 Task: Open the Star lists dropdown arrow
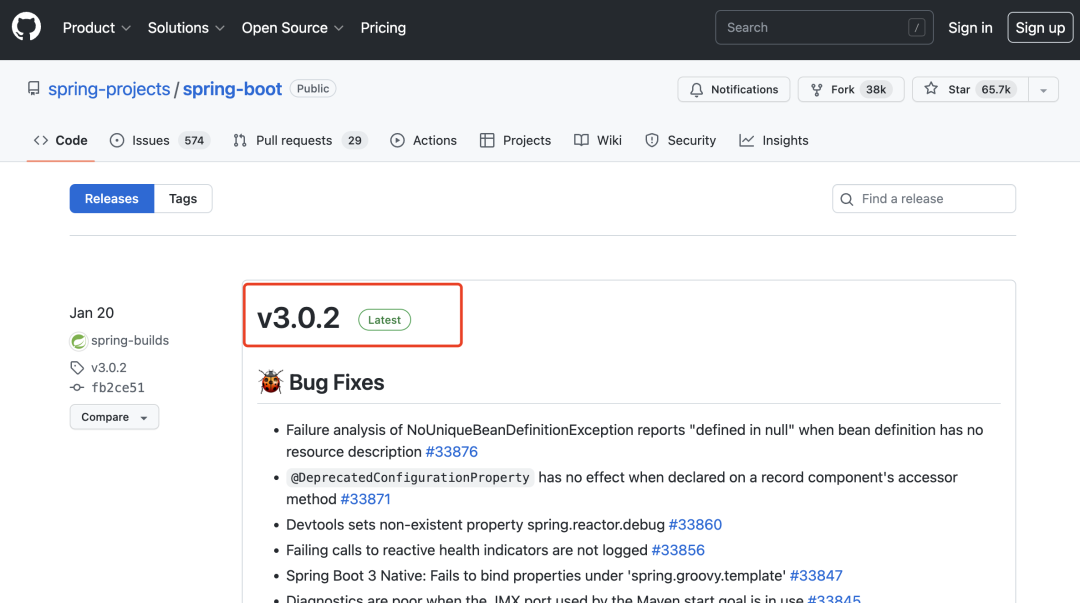coord(1043,90)
